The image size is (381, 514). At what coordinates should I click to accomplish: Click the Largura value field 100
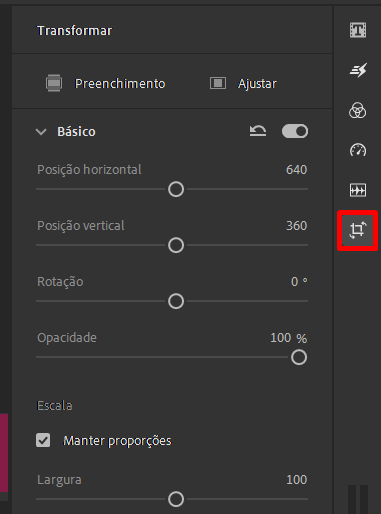[x=296, y=480]
